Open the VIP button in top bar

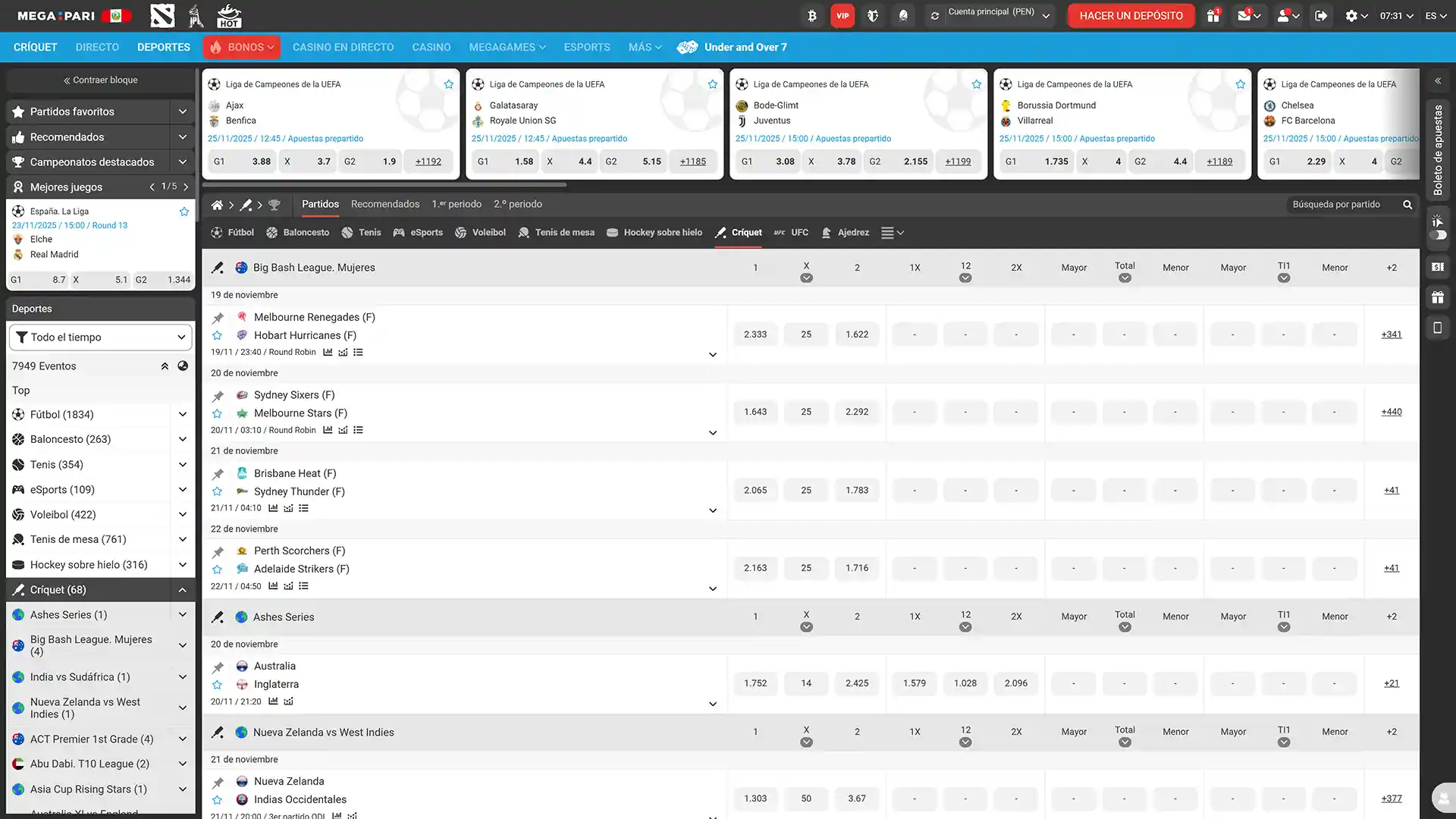pyautogui.click(x=842, y=15)
